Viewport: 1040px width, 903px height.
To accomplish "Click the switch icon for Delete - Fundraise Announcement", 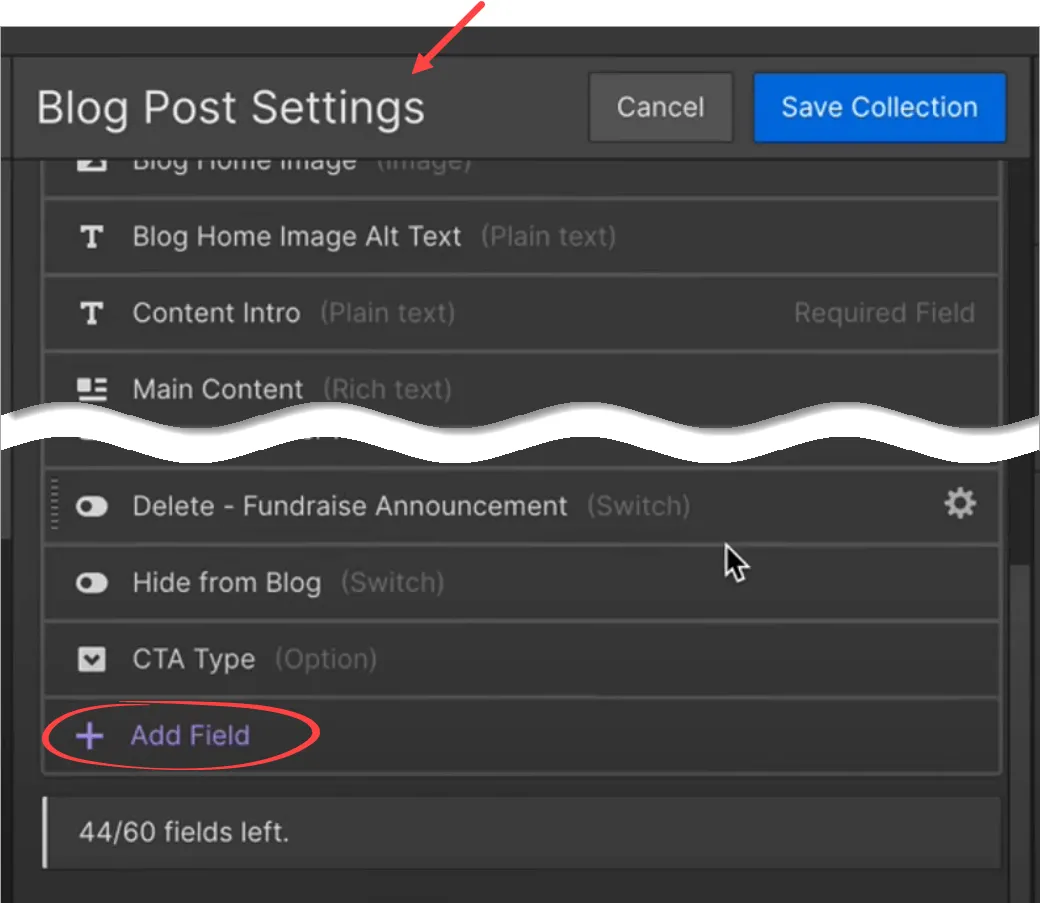I will [92, 507].
